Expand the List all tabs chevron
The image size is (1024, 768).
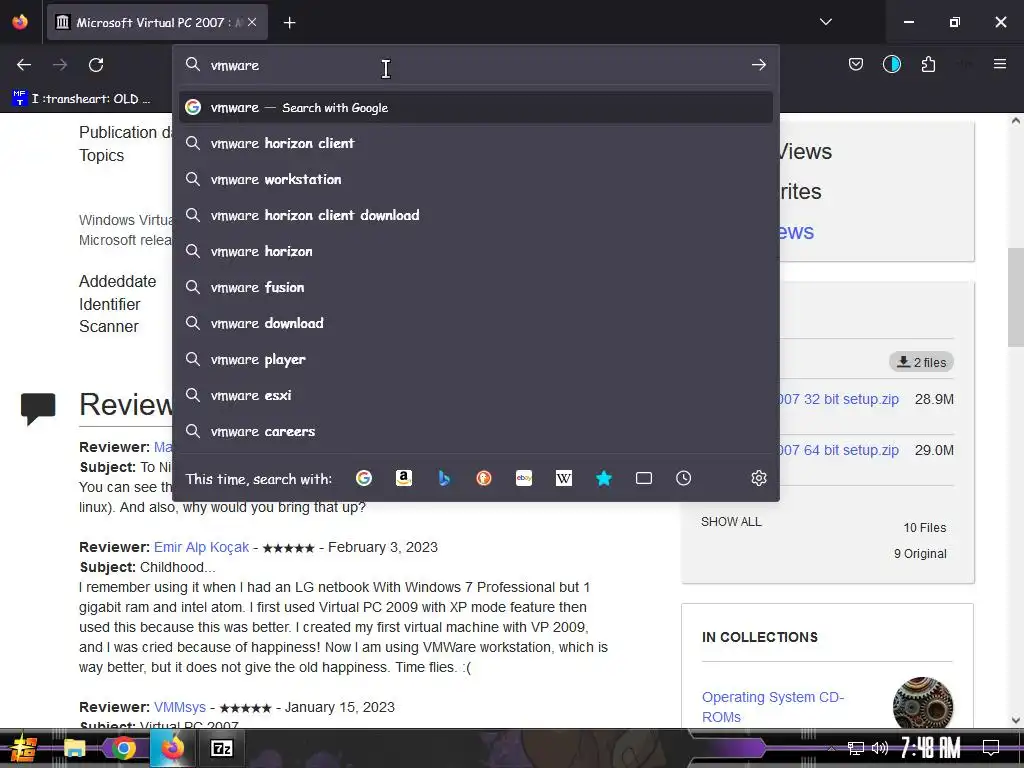pyautogui.click(x=825, y=22)
